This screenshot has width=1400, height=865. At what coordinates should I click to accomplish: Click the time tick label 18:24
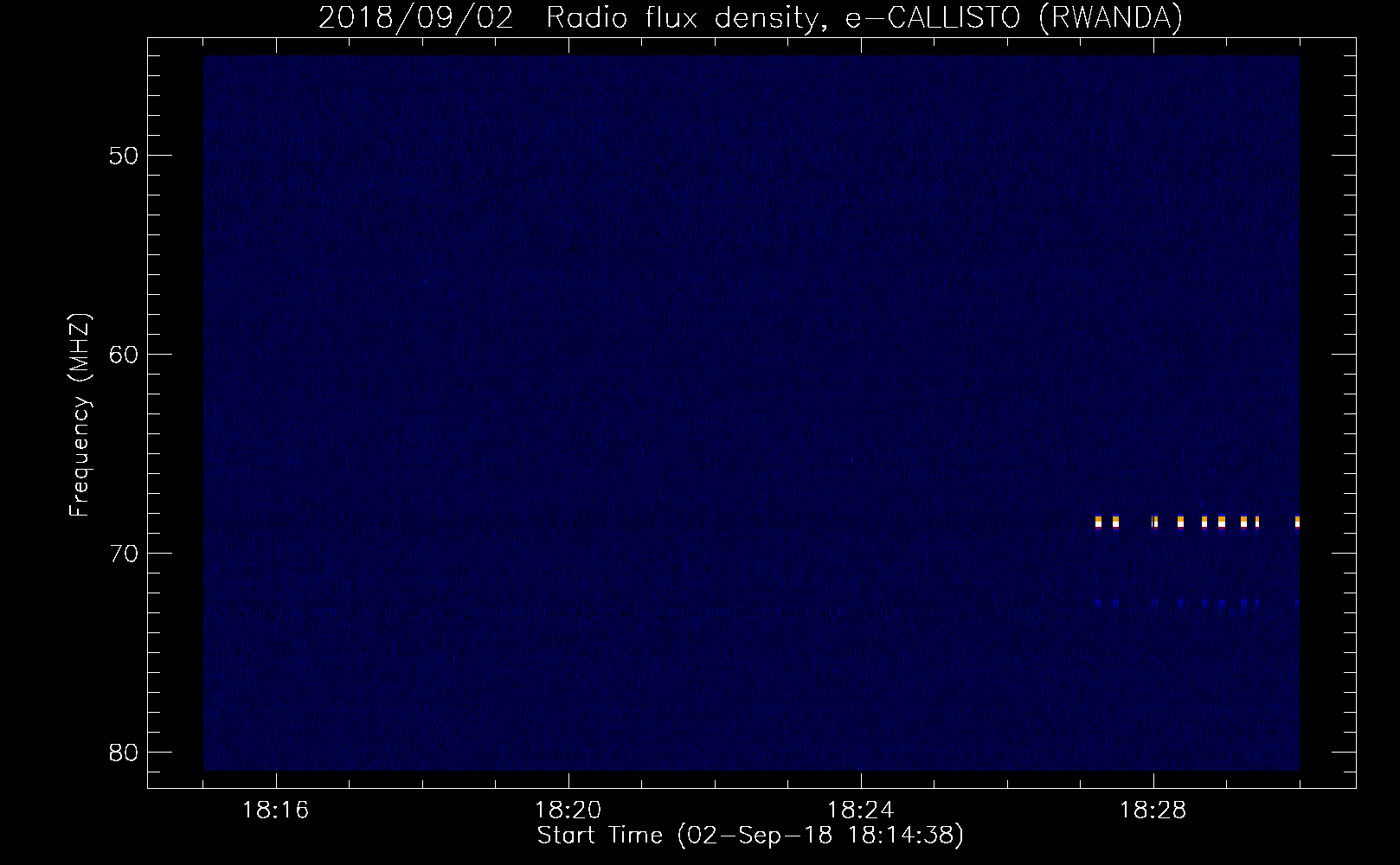coord(861,810)
